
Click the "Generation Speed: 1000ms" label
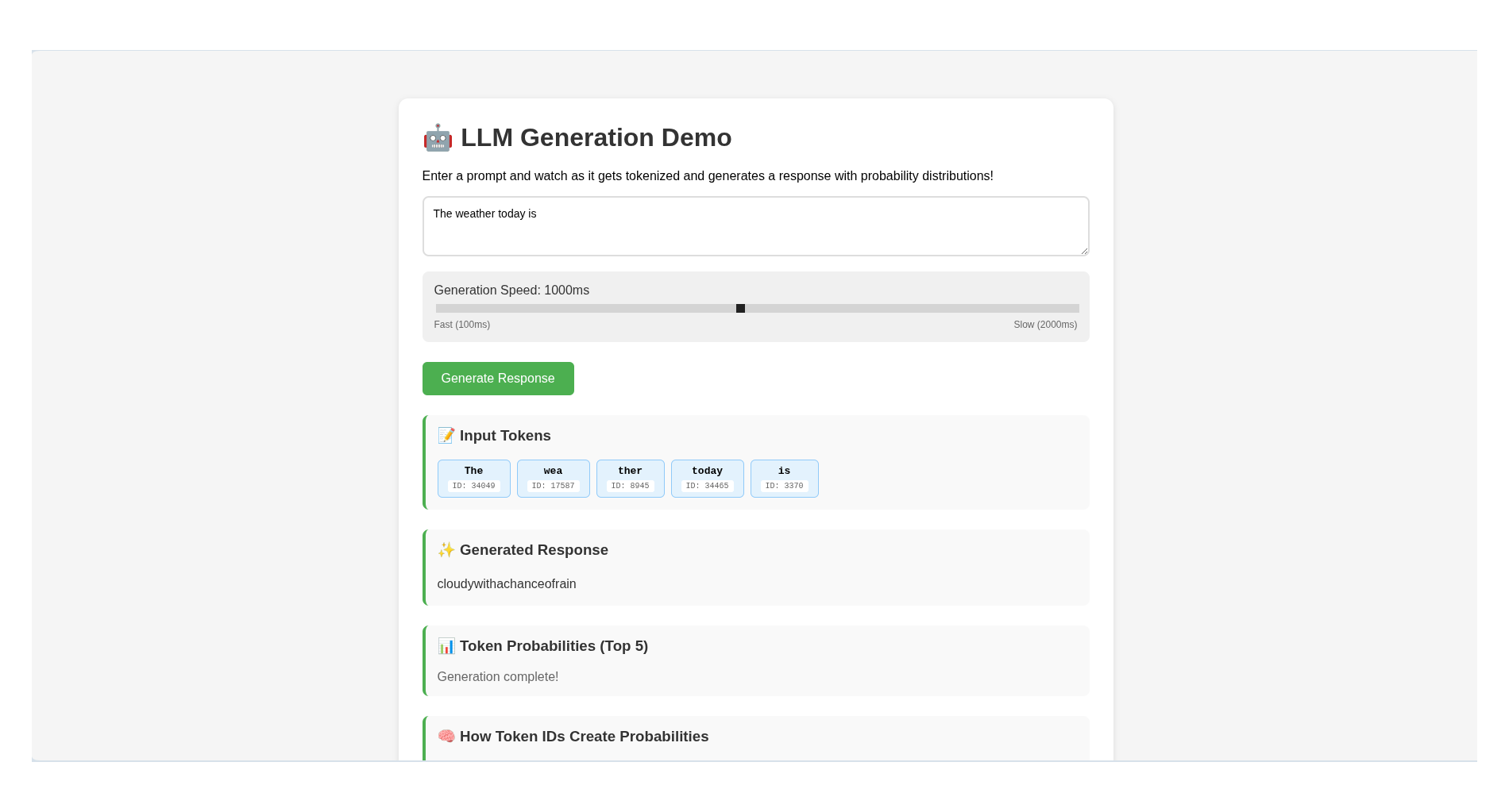pyautogui.click(x=511, y=291)
